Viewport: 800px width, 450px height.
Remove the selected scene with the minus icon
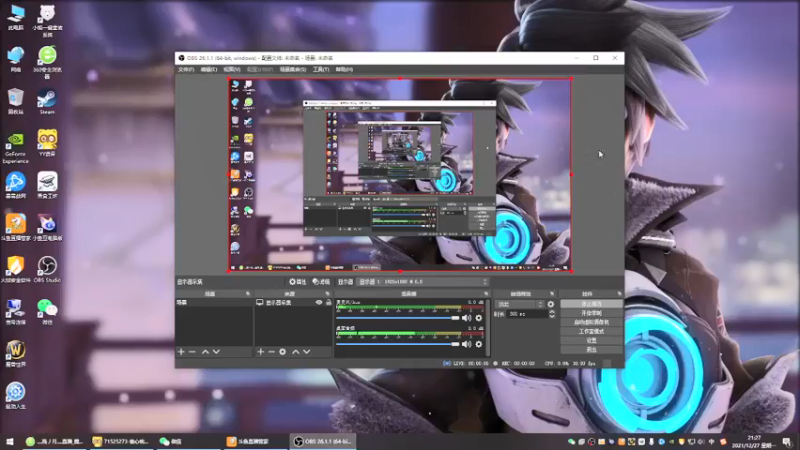192,352
